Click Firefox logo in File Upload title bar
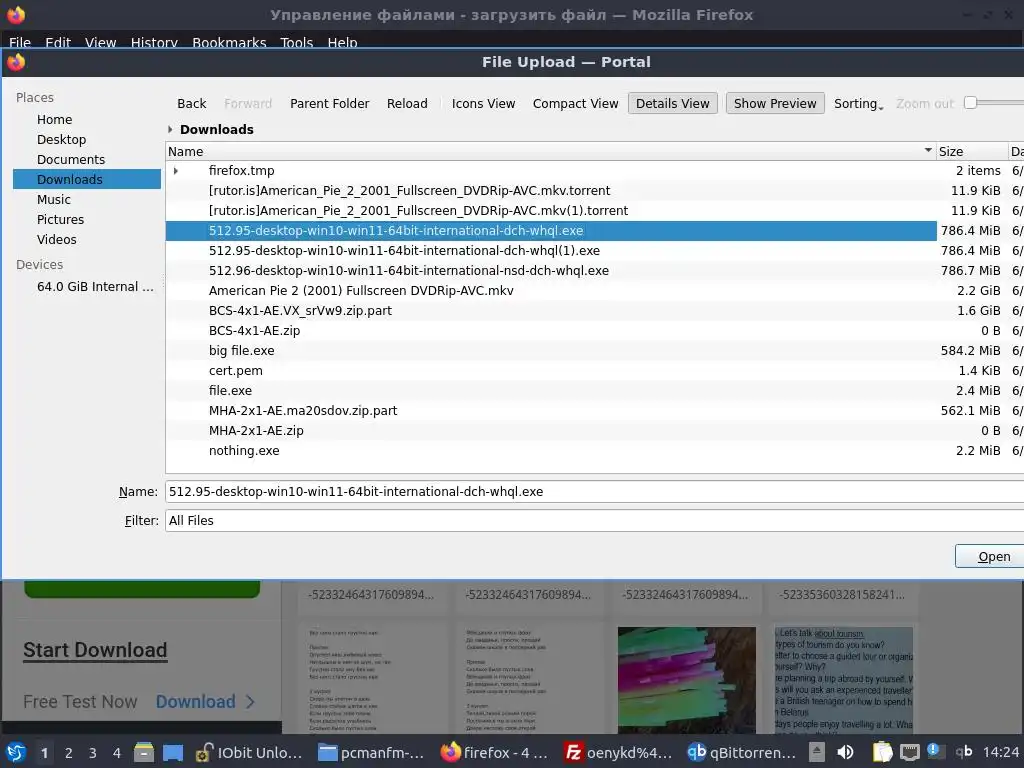This screenshot has height=768, width=1024. click(x=16, y=62)
